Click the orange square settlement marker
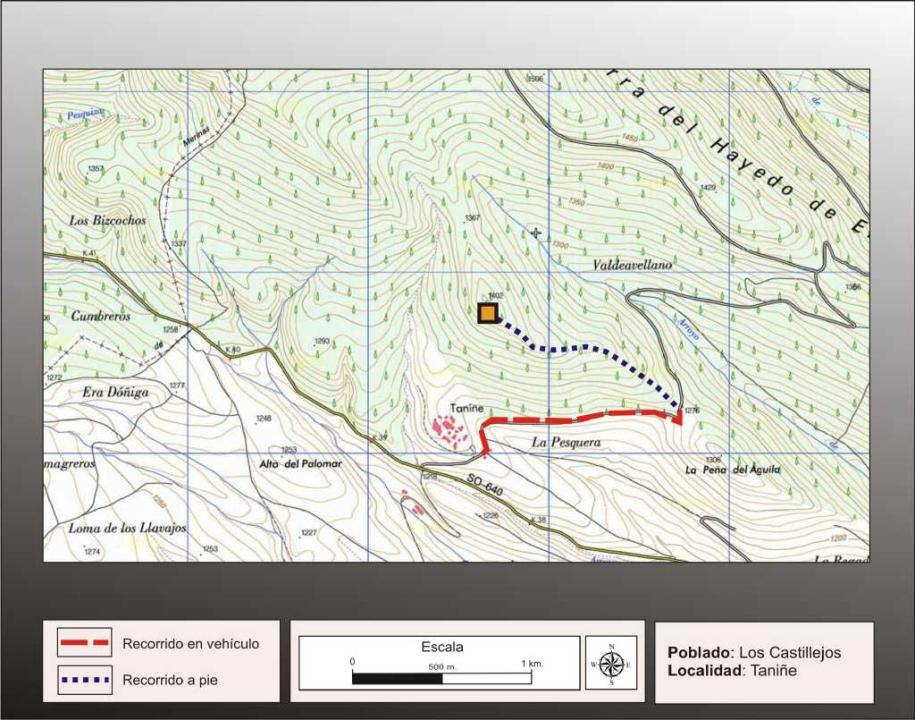 click(x=487, y=314)
